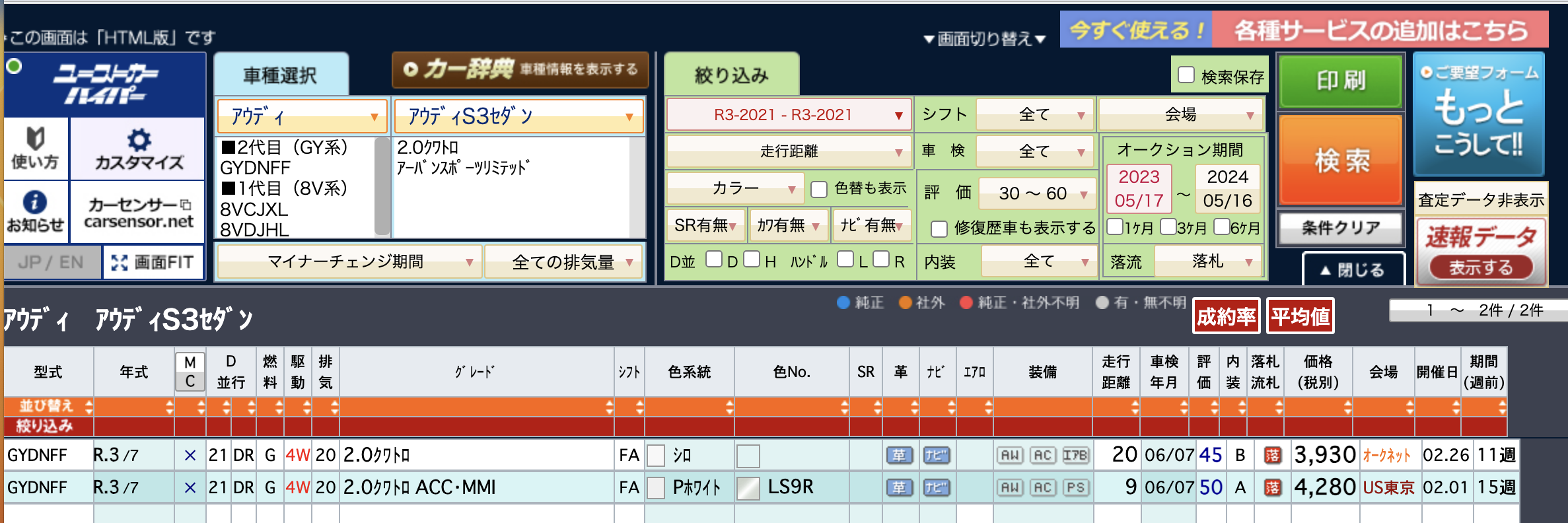Toggle 色替も表示 checkbox

pos(819,190)
